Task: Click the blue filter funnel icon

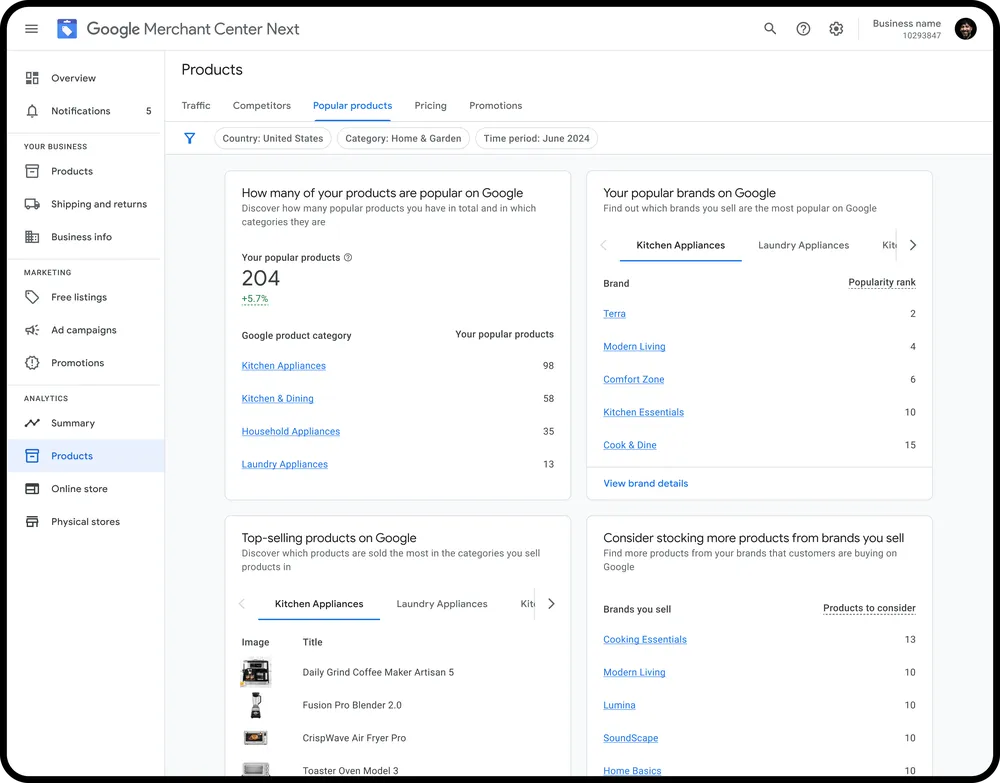Action: click(x=190, y=138)
